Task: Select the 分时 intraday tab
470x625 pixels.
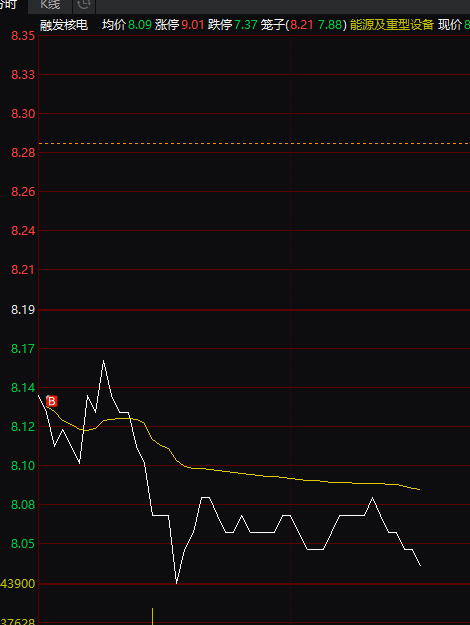Action: pyautogui.click(x=8, y=5)
